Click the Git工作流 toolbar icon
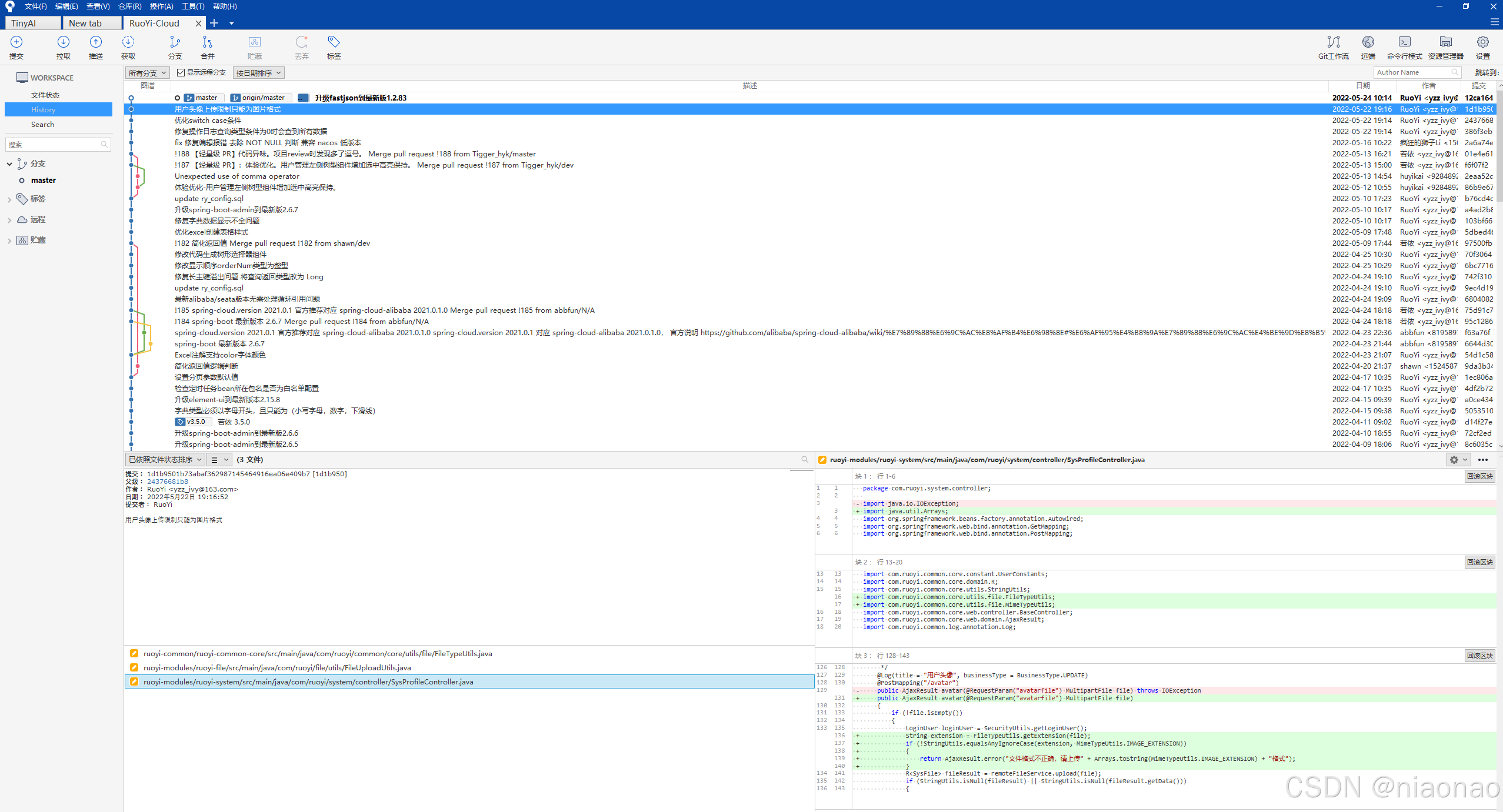This screenshot has width=1503, height=812. (x=1333, y=42)
